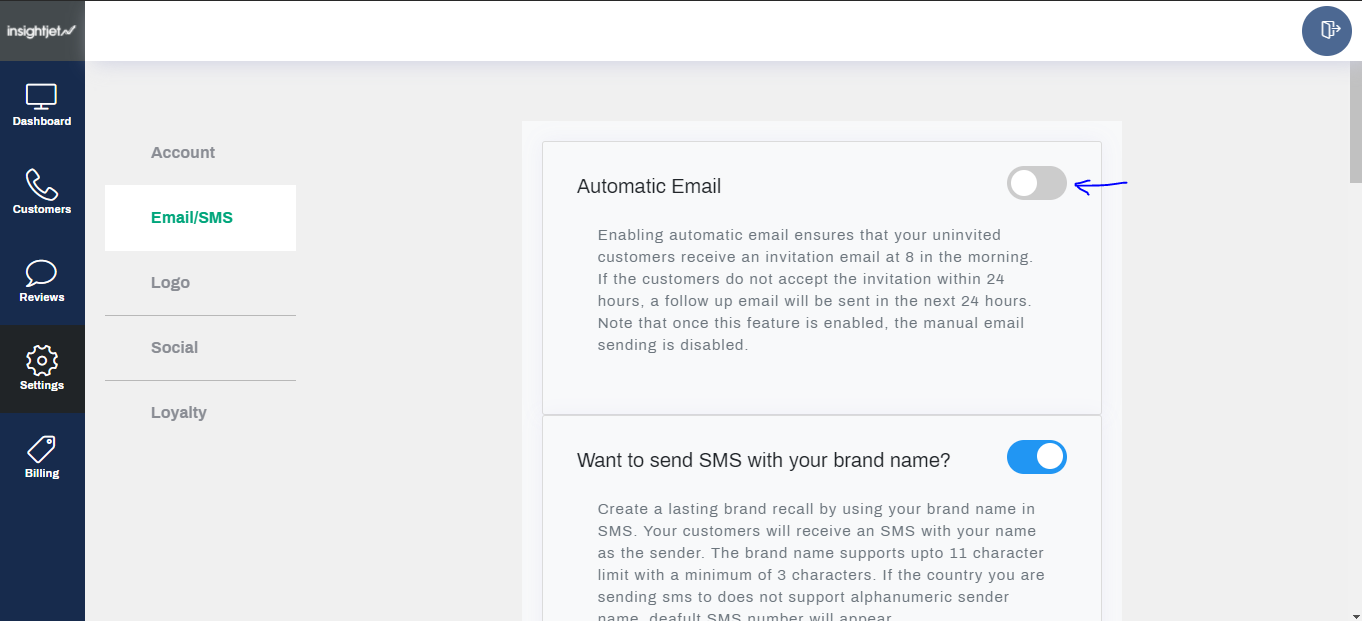Click the Automatic Email heading
This screenshot has width=1362, height=621.
point(649,186)
